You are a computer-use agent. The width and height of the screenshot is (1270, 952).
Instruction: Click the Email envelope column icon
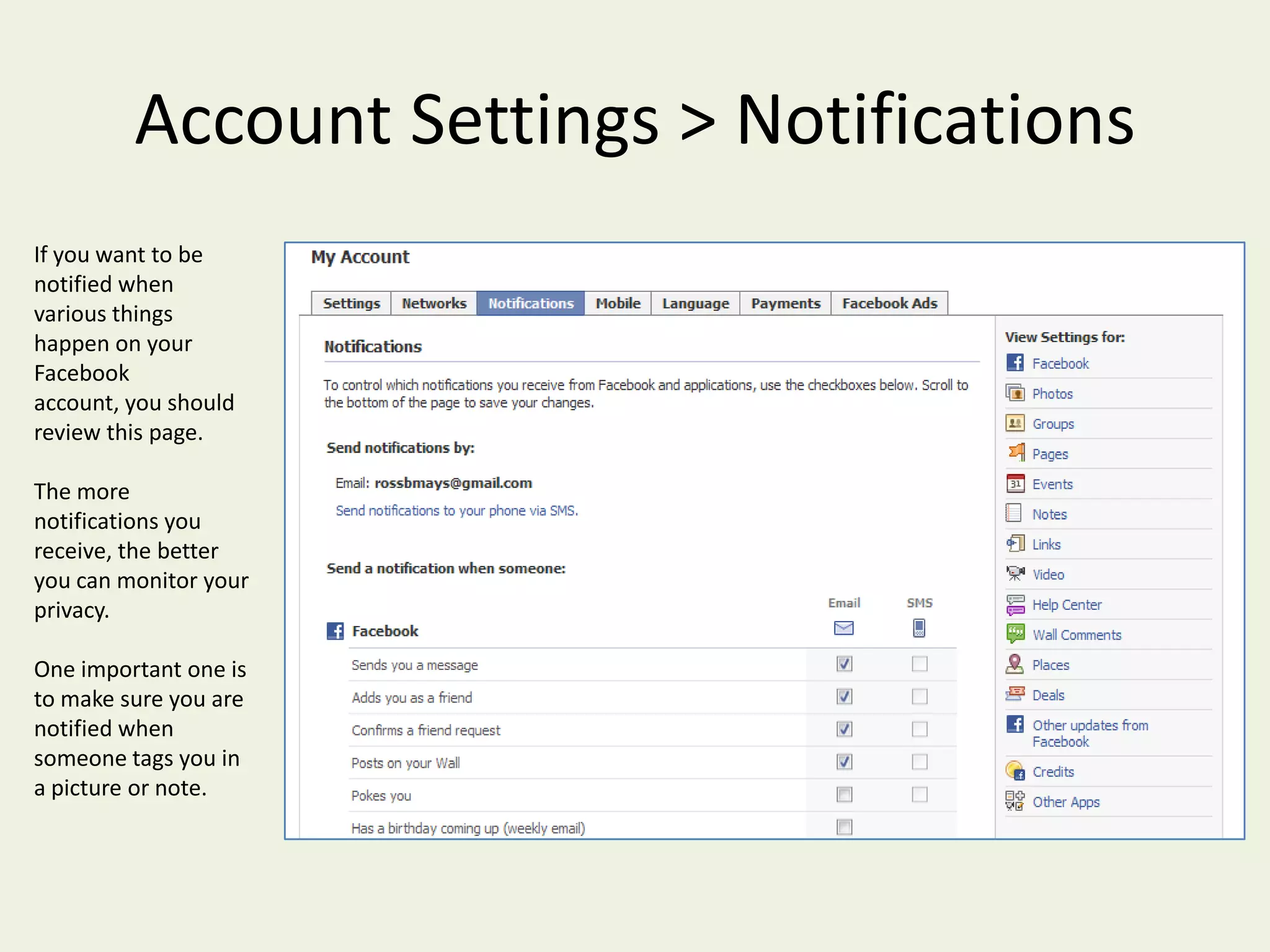tap(843, 628)
